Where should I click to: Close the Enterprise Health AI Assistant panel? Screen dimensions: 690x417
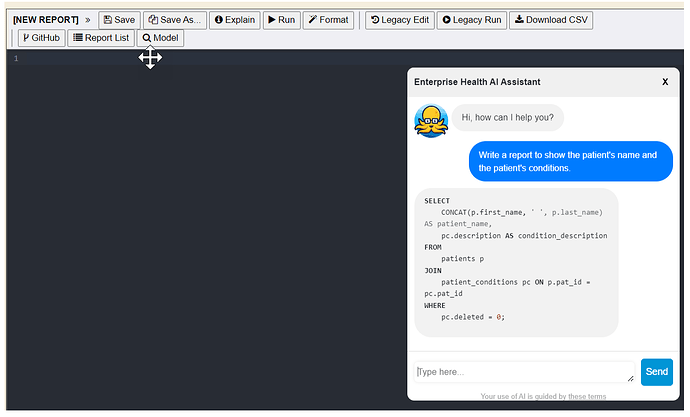coord(665,82)
